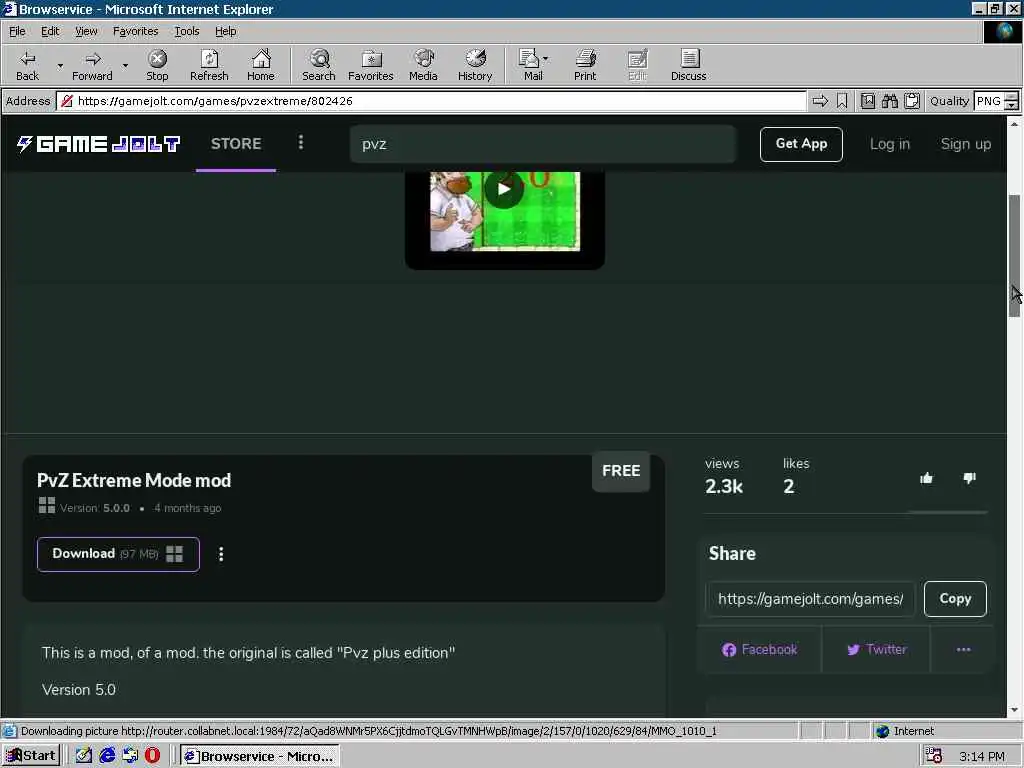Click the third quick launch icon
1024x768 pixels.
point(130,756)
